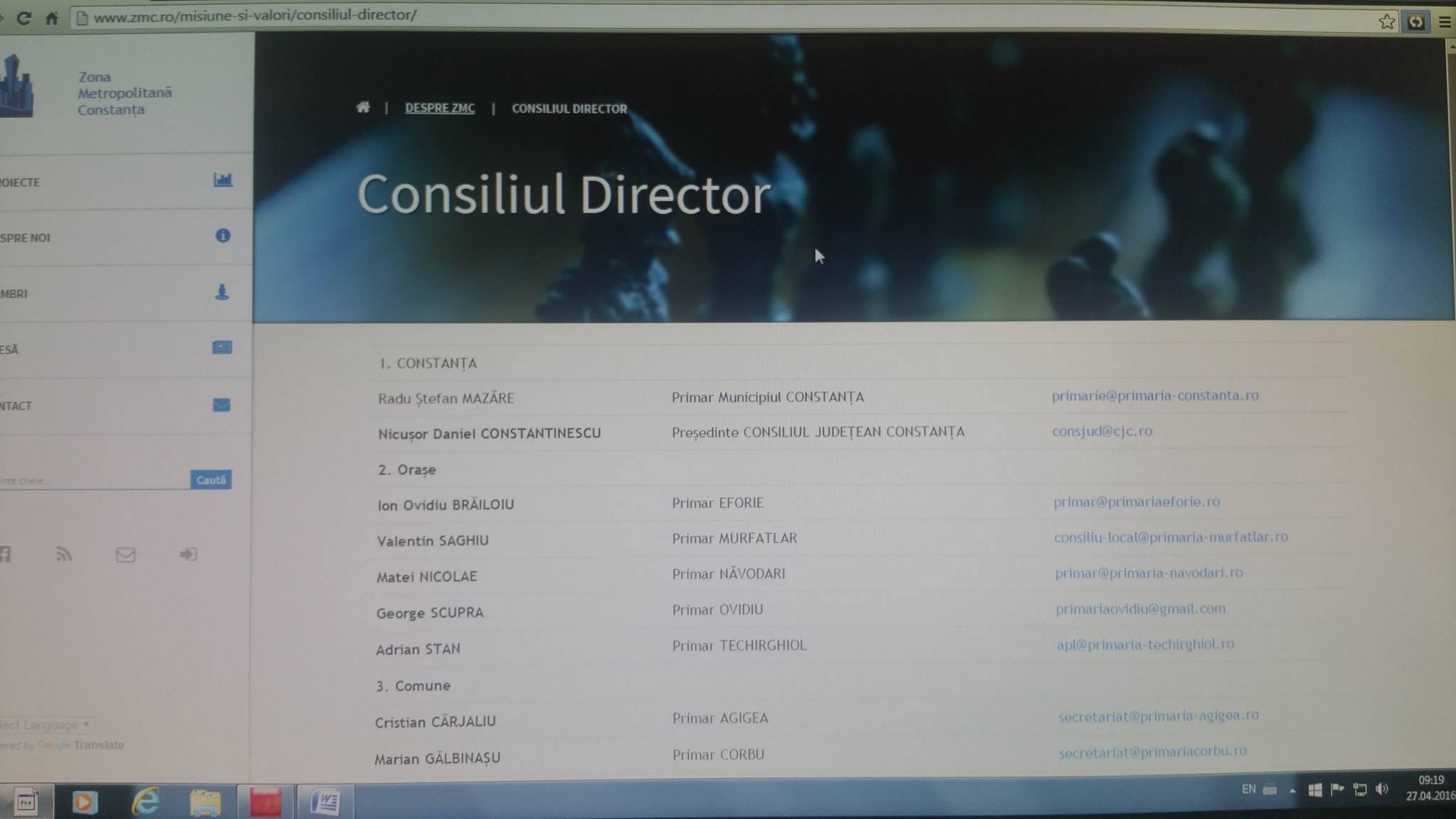The image size is (1456, 819).
Task: Select the name Nicușor Daniel CONSTANTINESCU
Action: coord(489,434)
